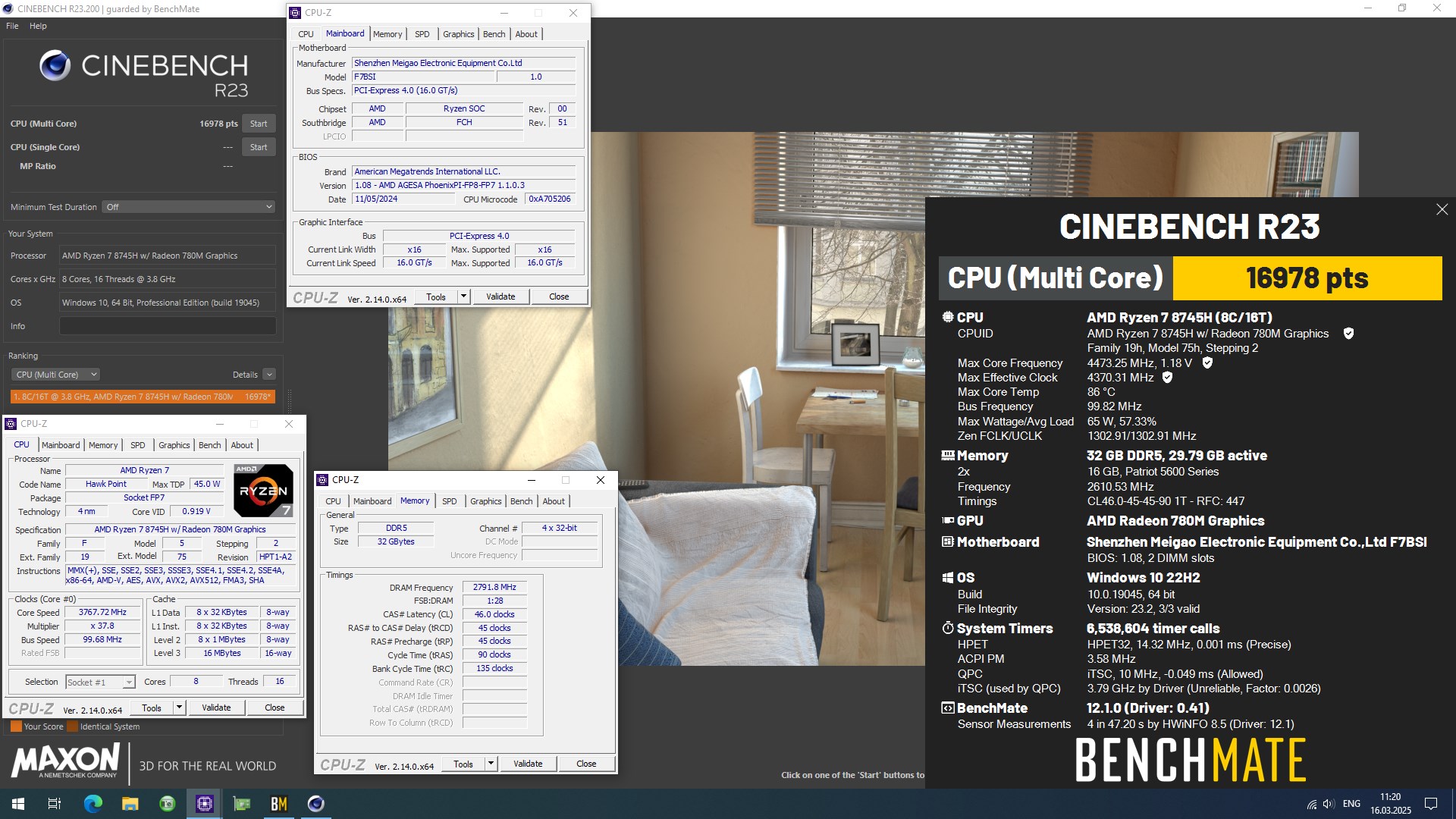Viewport: 1456px width, 819px height.
Task: Click Tools button in bottom-left CPU-Z window
Action: point(152,708)
